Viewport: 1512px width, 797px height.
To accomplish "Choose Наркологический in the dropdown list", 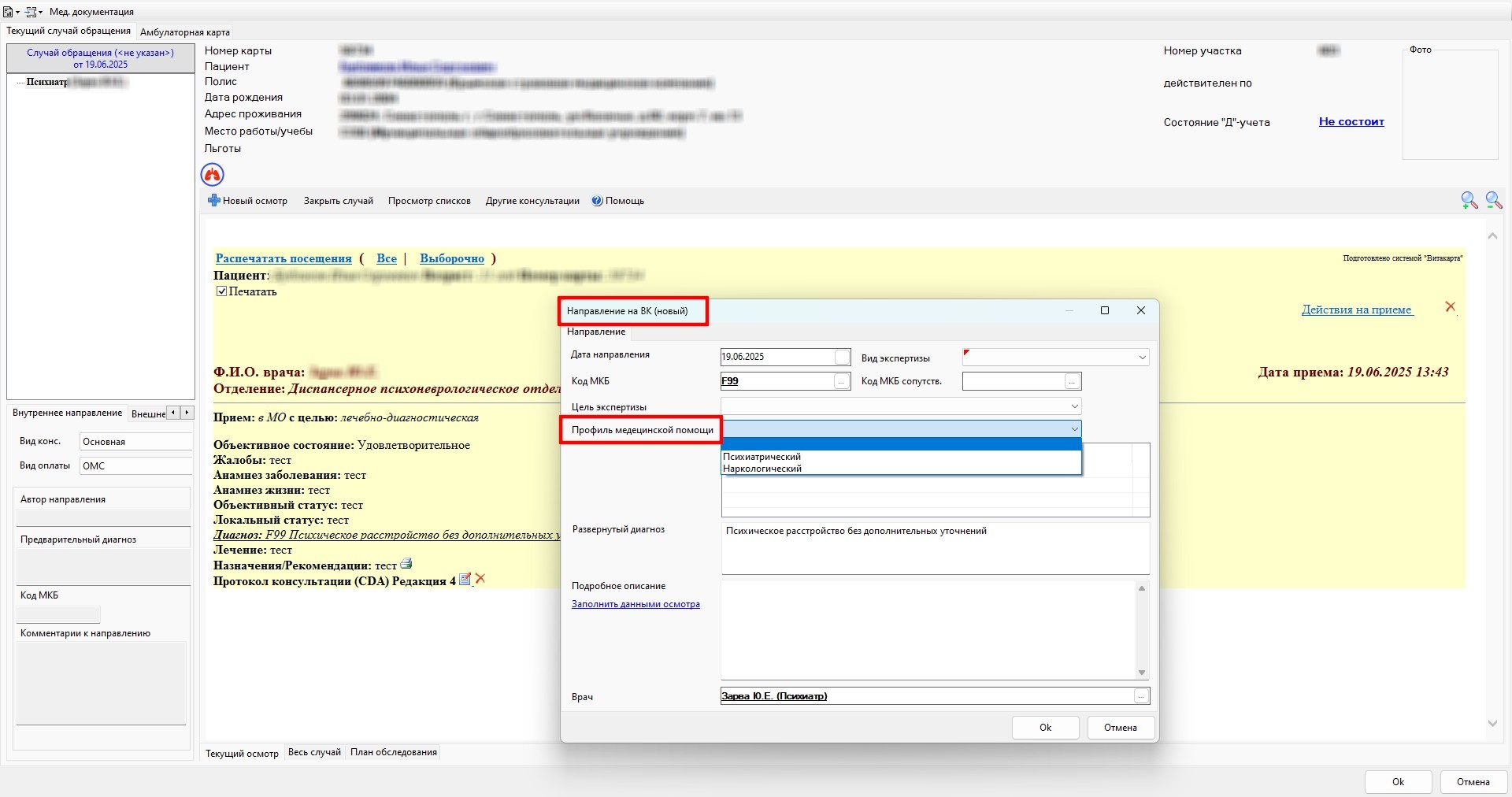I will click(762, 469).
